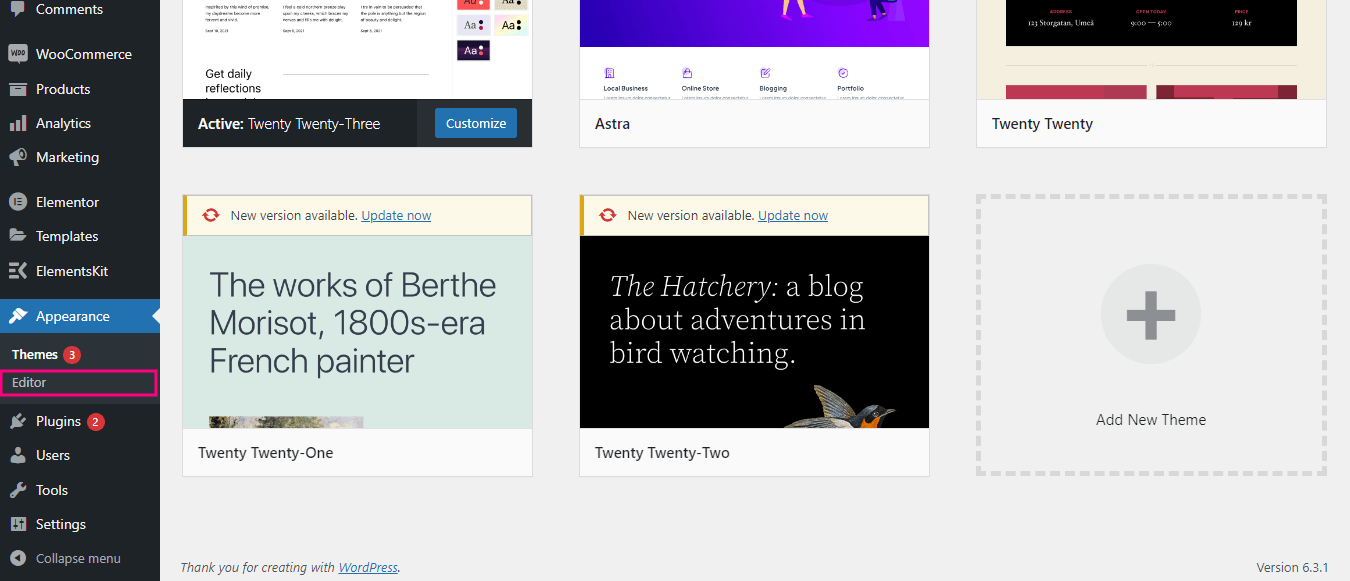The height and width of the screenshot is (581, 1350).
Task: Open the Comments menu
Action: click(80, 9)
